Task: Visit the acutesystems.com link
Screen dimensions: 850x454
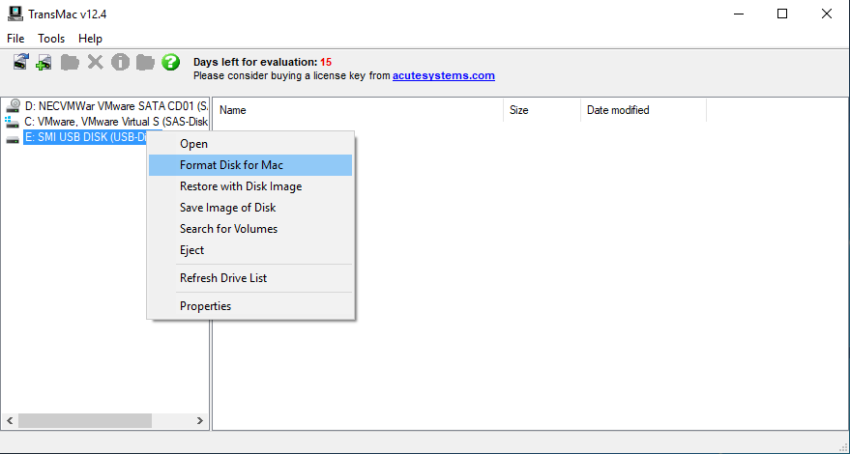Action: [443, 75]
